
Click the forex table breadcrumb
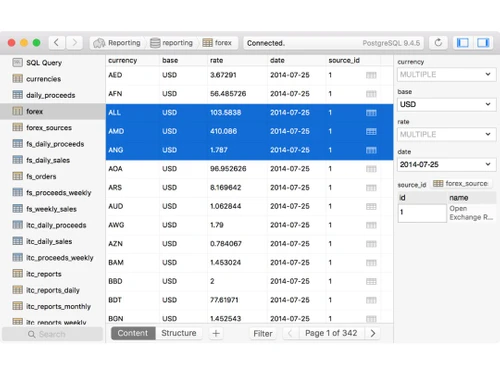pyautogui.click(x=217, y=43)
